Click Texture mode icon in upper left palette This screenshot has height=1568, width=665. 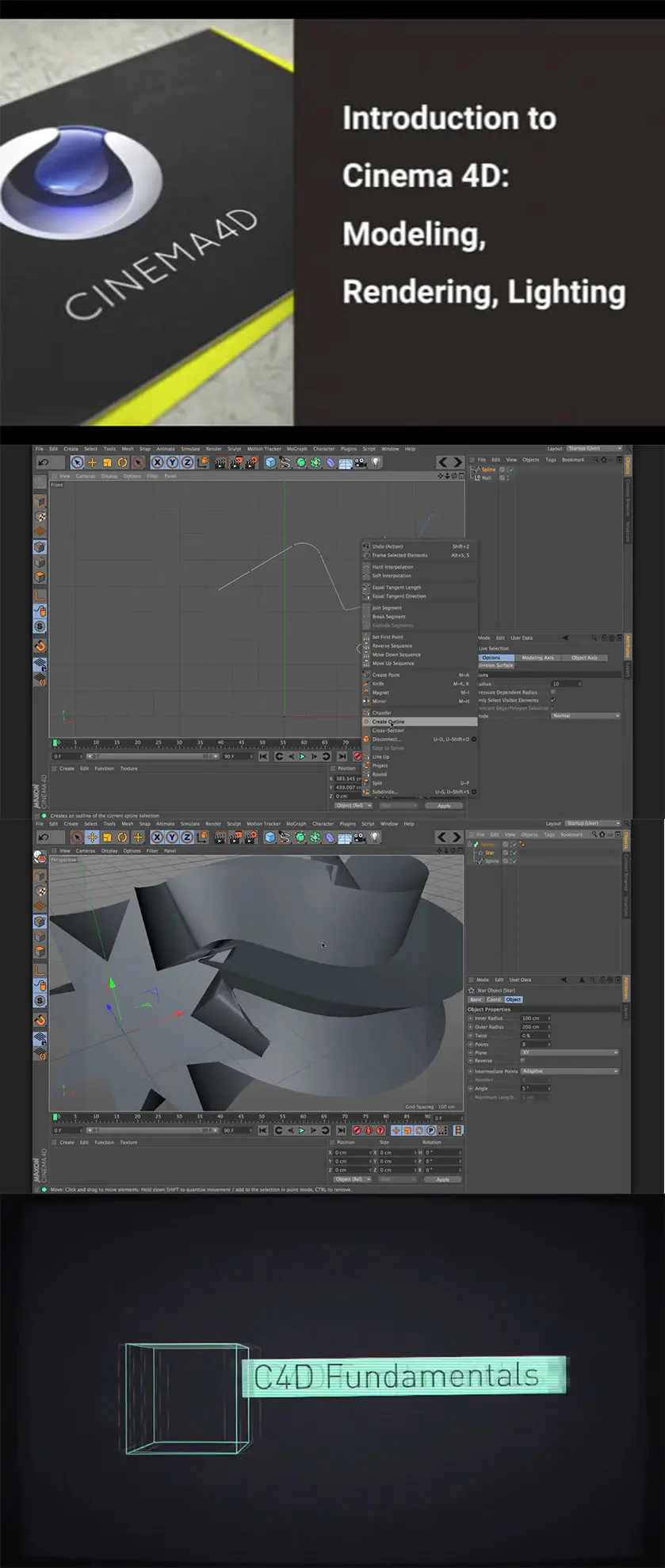tap(40, 517)
